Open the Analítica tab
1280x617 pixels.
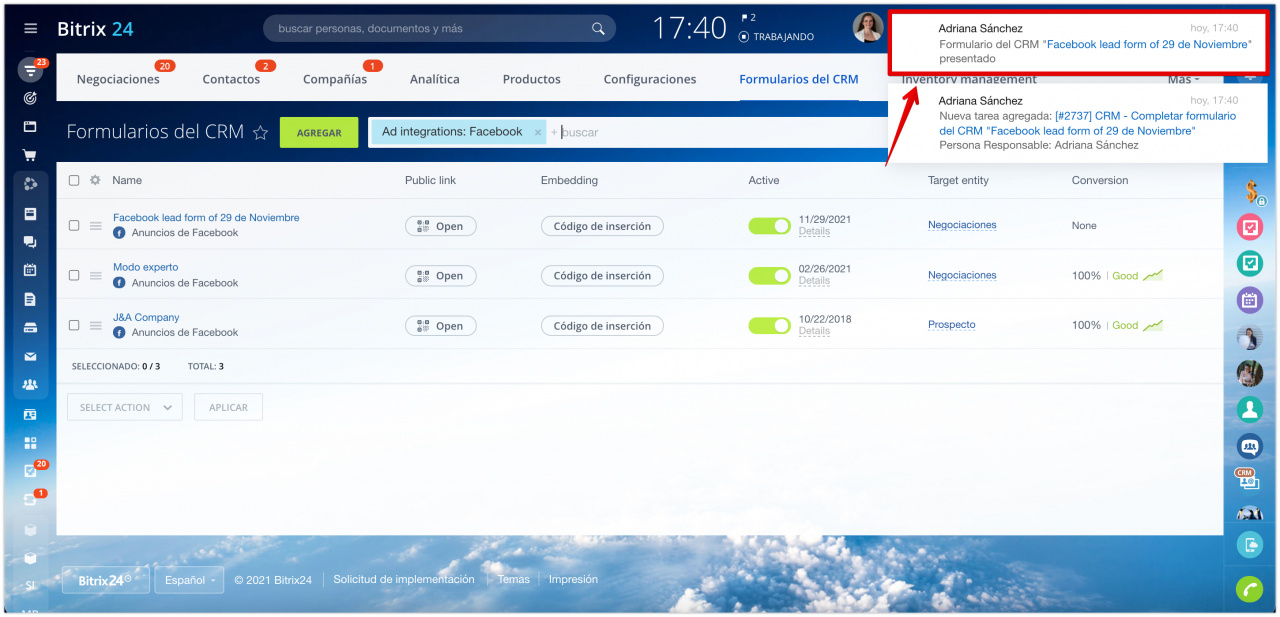point(435,79)
